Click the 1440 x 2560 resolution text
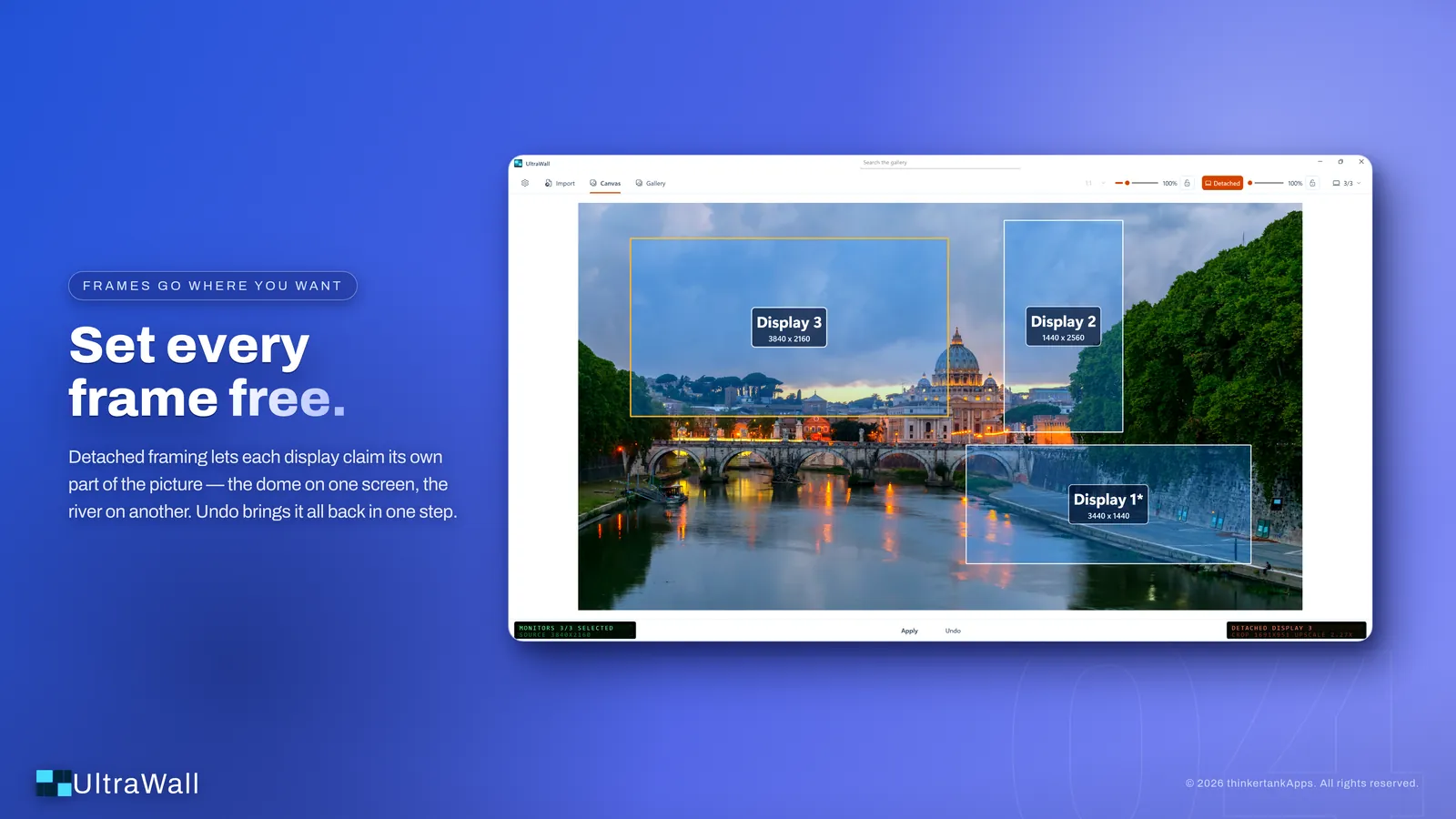This screenshot has width=1456, height=819. pos(1063,338)
